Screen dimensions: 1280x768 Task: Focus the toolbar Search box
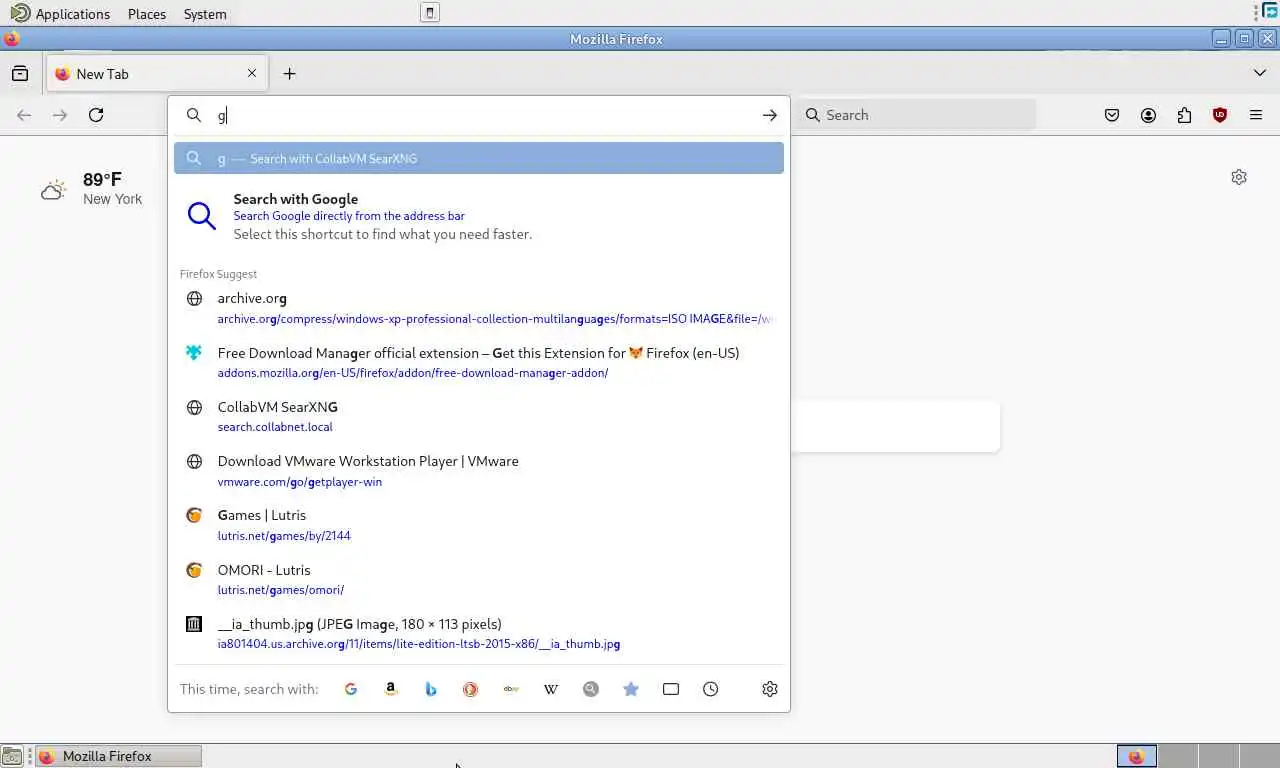[x=917, y=115]
